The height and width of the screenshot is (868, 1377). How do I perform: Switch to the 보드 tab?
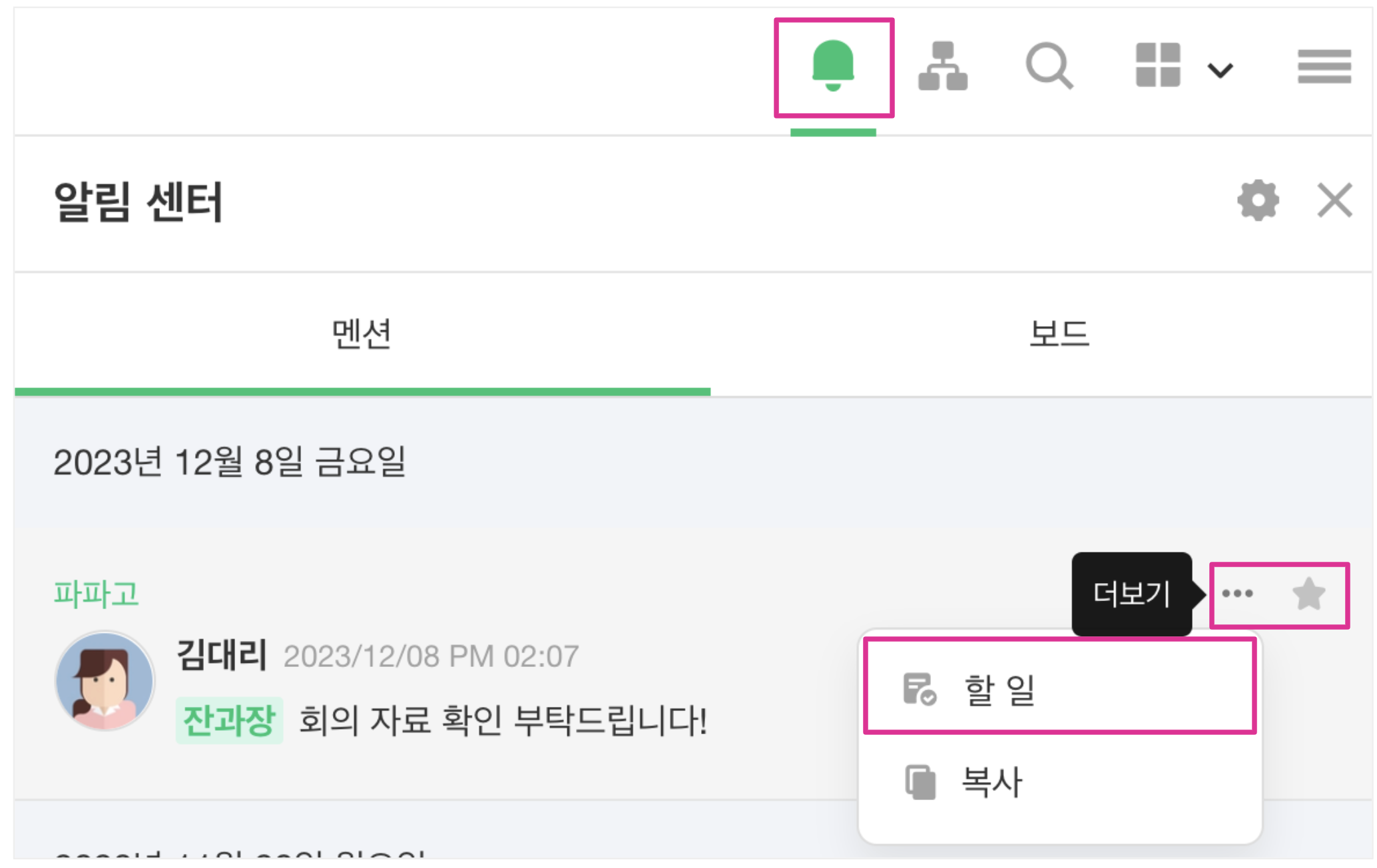pyautogui.click(x=1059, y=334)
